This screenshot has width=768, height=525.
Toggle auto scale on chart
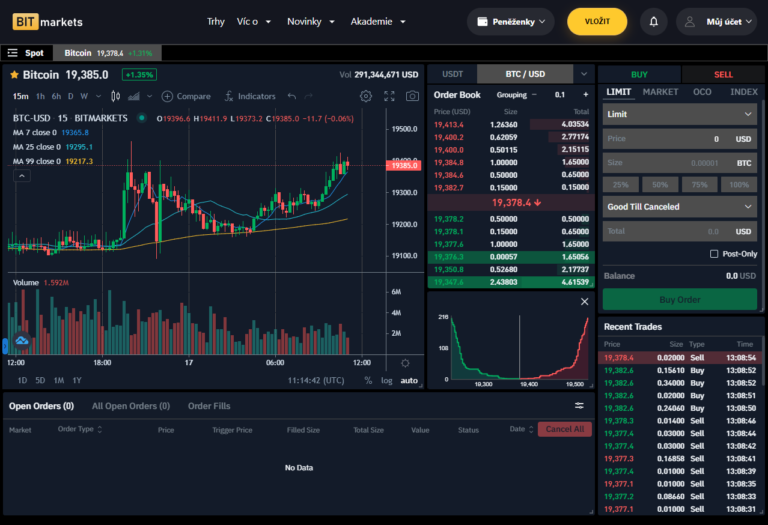click(409, 381)
